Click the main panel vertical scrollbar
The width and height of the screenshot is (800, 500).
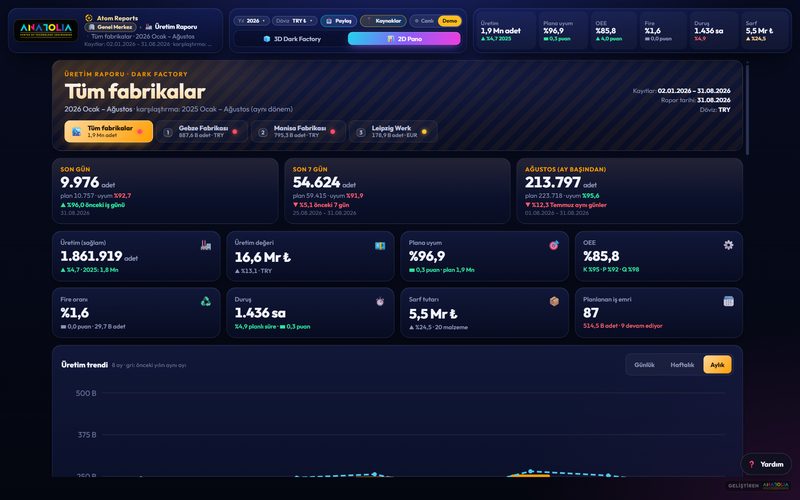click(x=747, y=108)
